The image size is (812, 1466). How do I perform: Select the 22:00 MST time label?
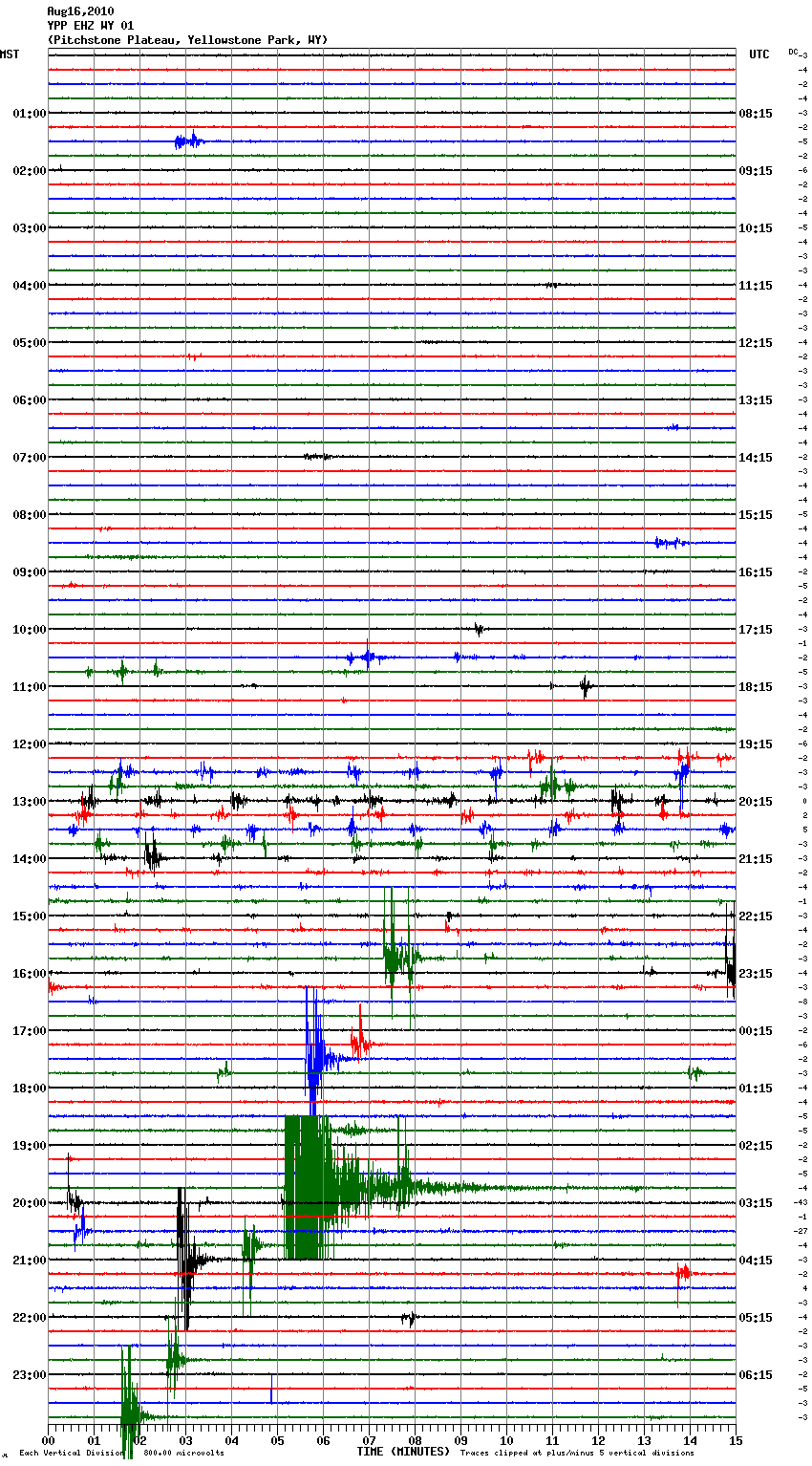pos(30,1318)
